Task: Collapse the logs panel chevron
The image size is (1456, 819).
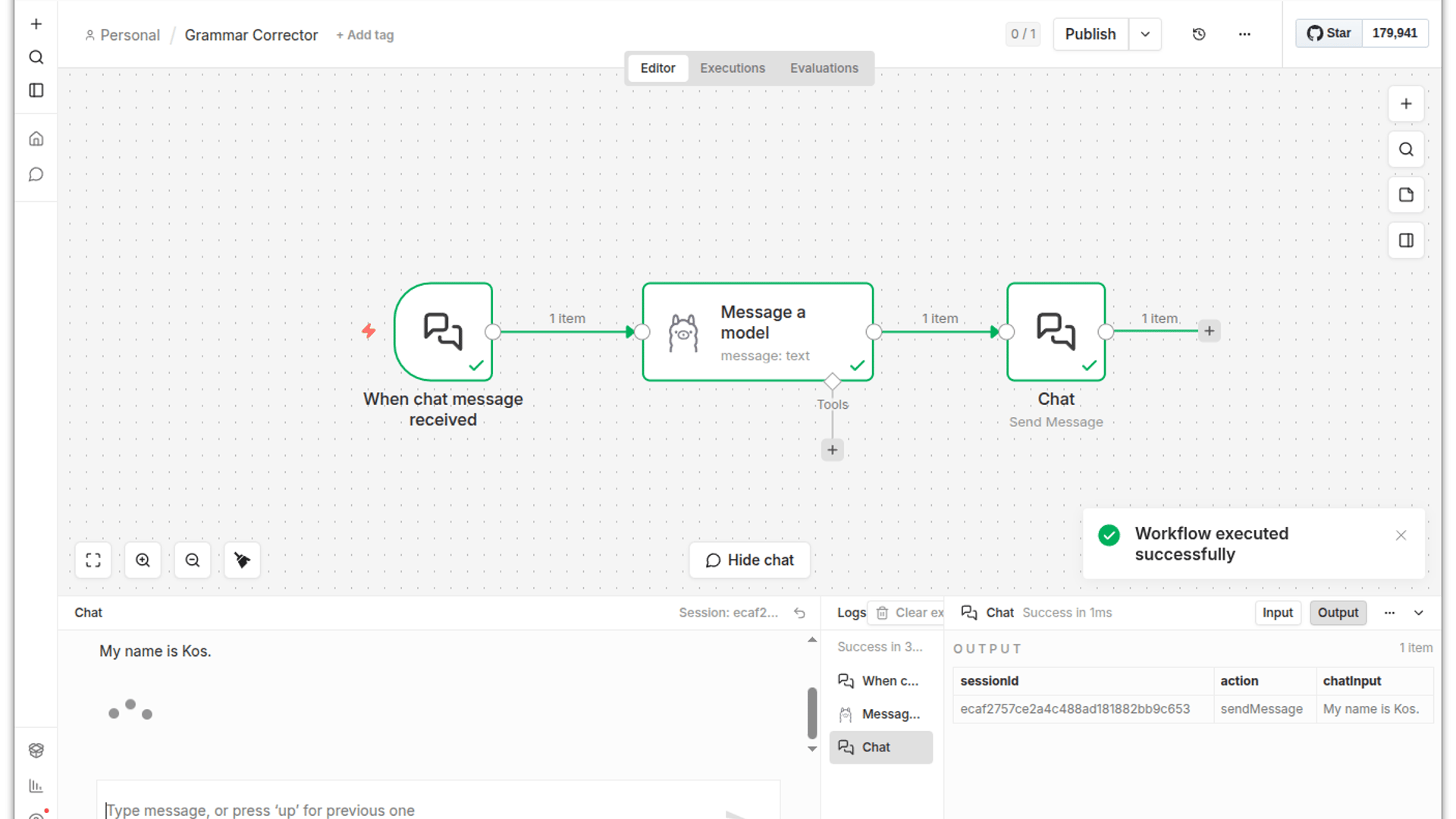Action: (x=1419, y=613)
